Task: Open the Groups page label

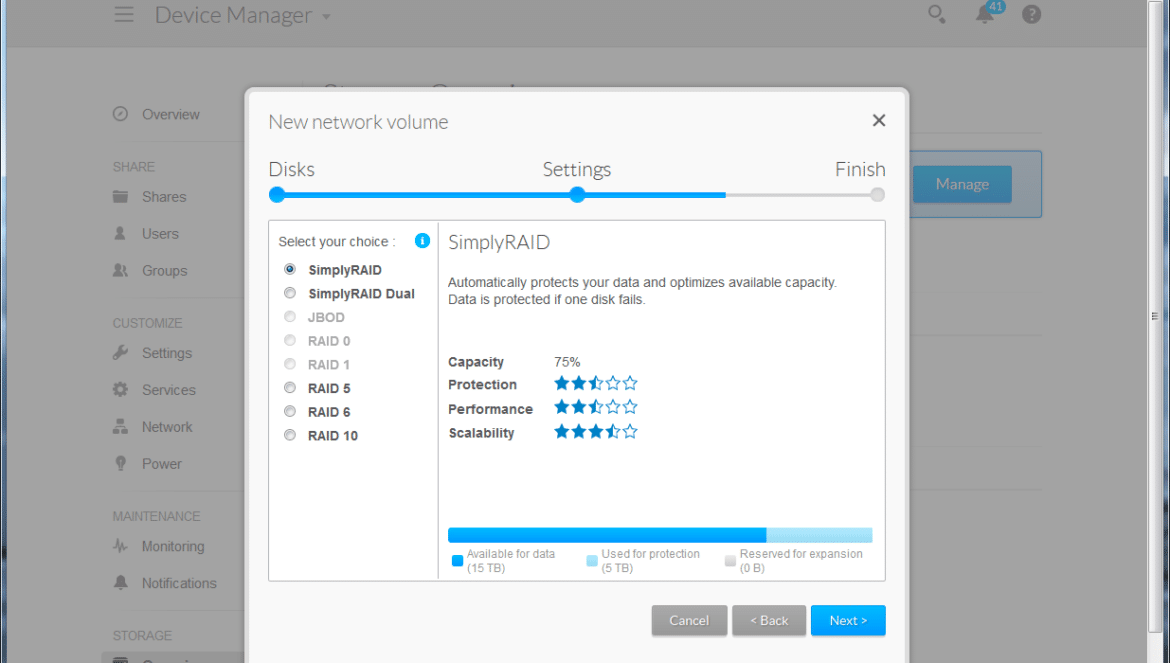Action: click(x=165, y=271)
